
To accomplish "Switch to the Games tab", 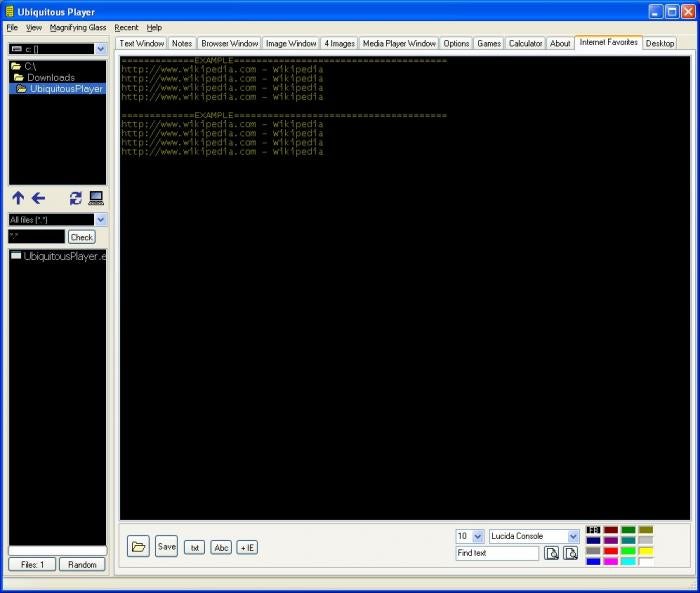I will point(489,43).
